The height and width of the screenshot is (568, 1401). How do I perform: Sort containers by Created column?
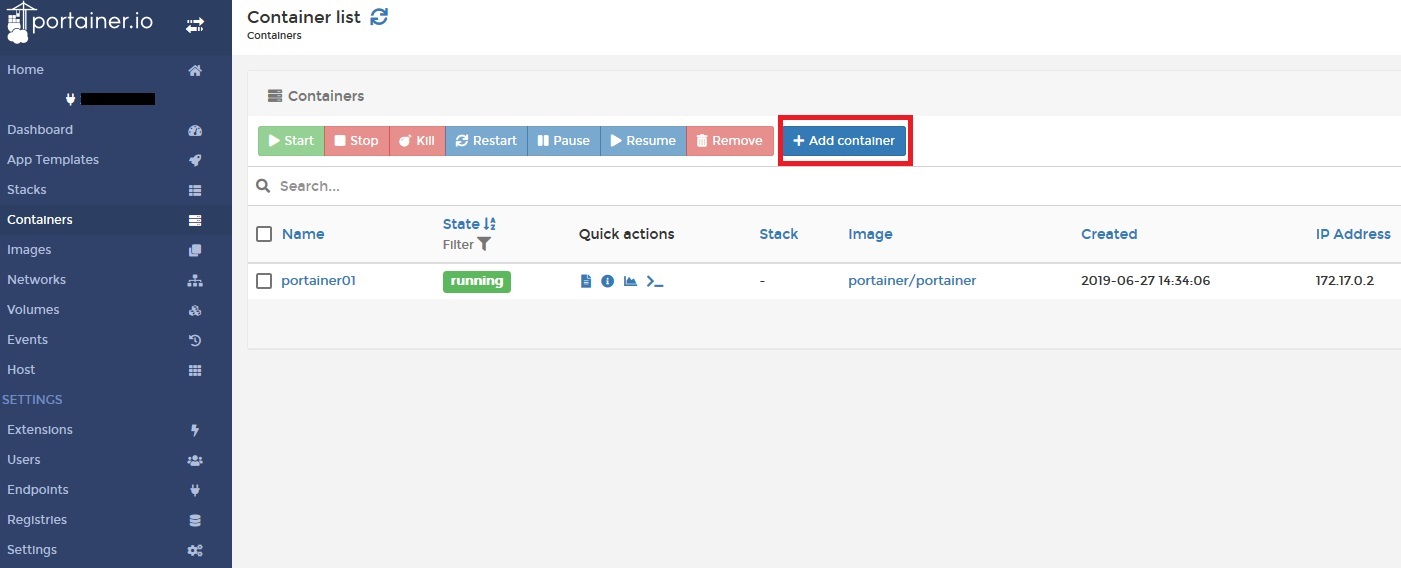click(1109, 234)
